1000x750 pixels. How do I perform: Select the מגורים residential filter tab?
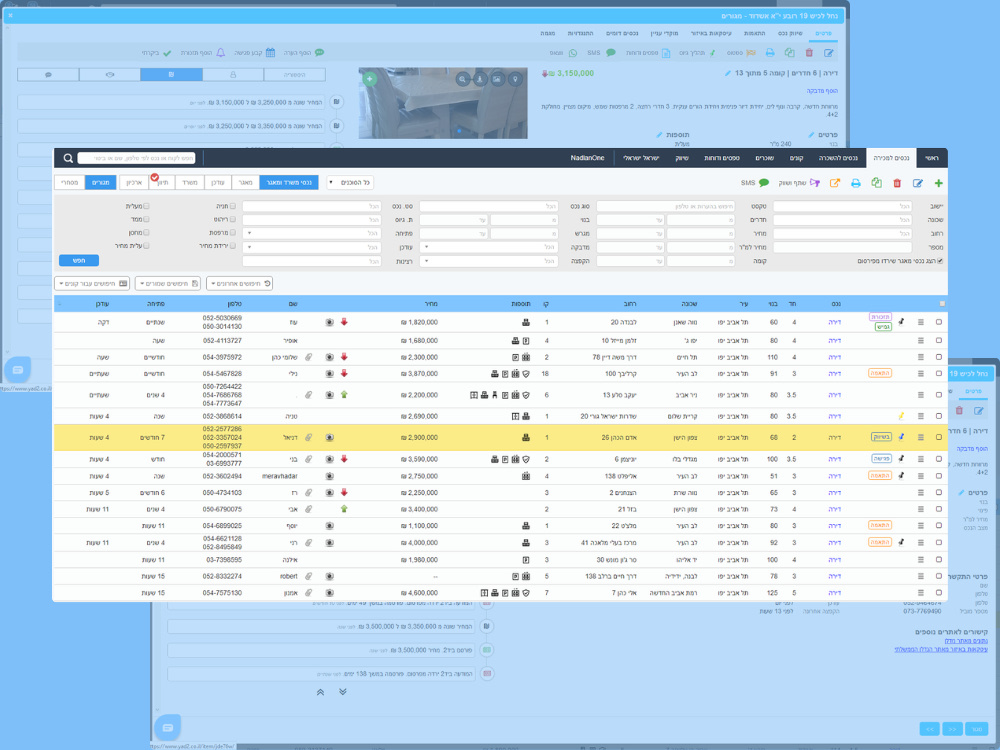tap(101, 183)
